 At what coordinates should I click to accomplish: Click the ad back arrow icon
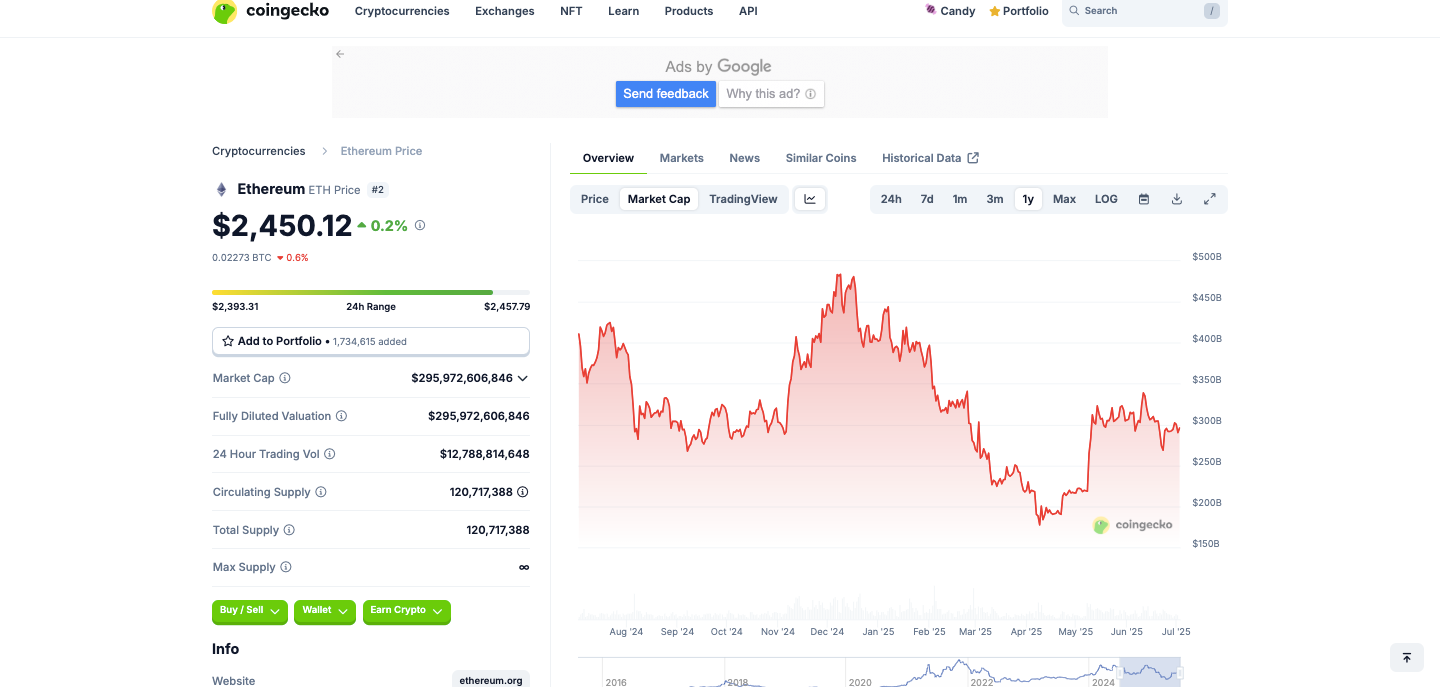point(340,54)
